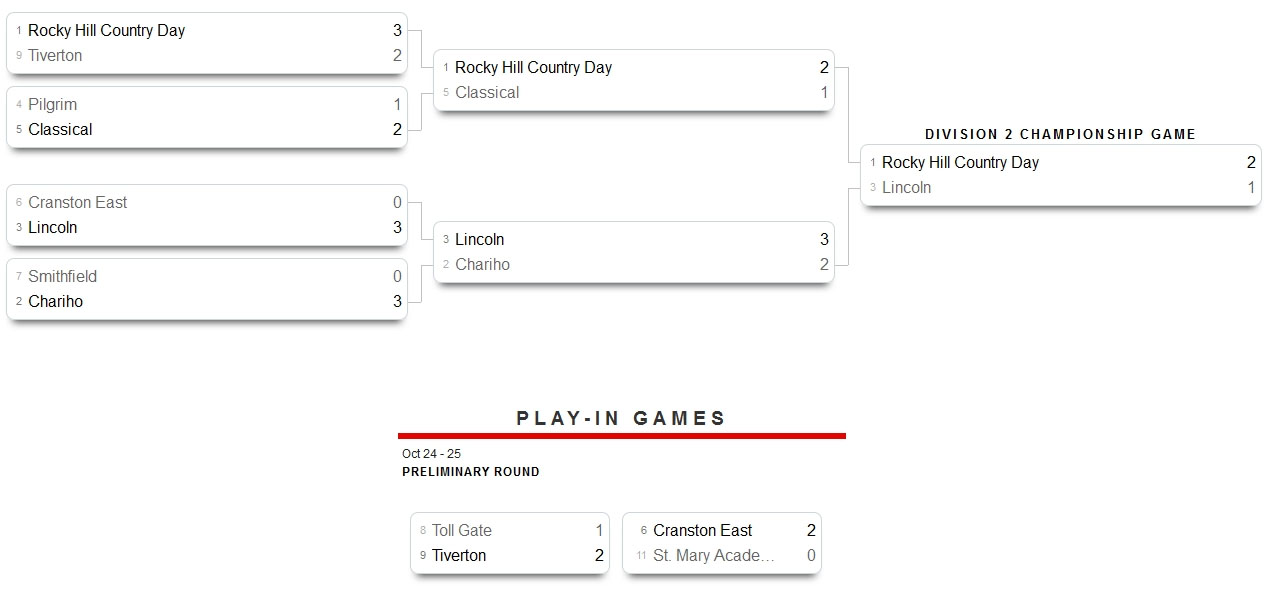Screen dimensions: 1274x589
Task: Open Toll Gate team in play-in game
Action: (461, 531)
